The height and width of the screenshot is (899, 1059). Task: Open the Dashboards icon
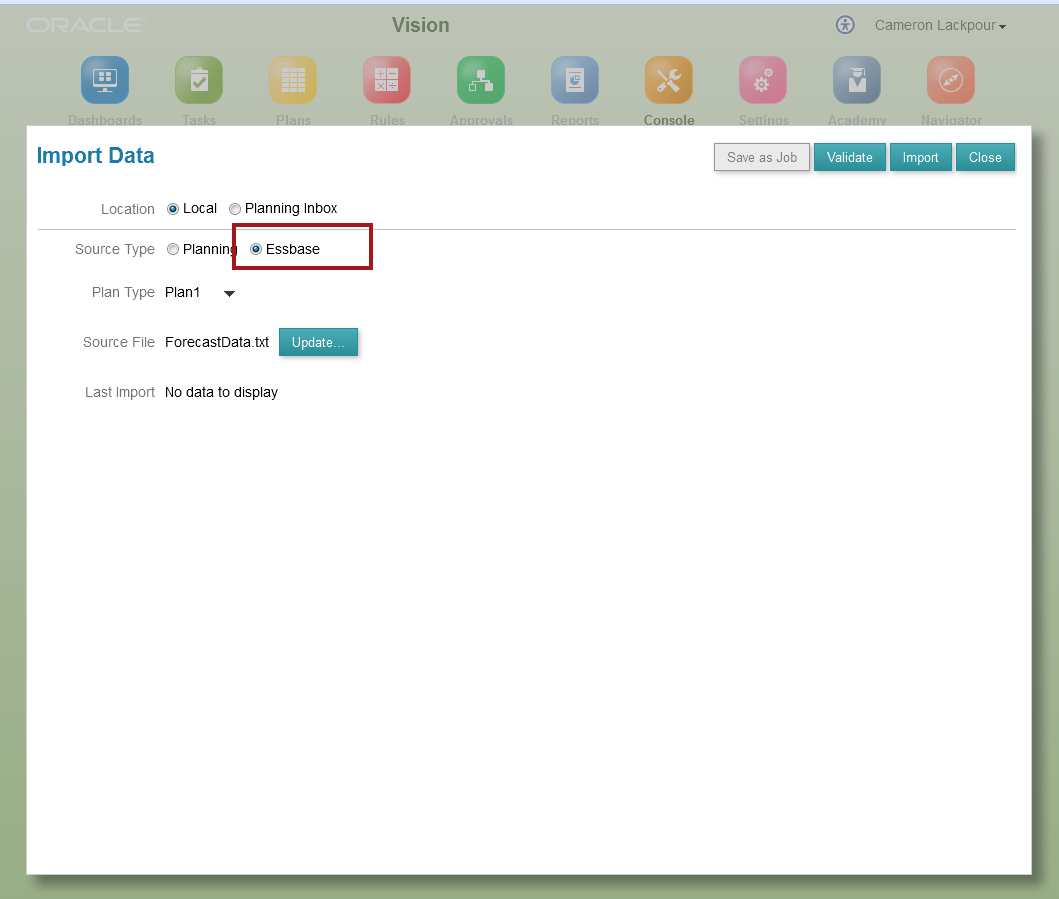point(105,80)
